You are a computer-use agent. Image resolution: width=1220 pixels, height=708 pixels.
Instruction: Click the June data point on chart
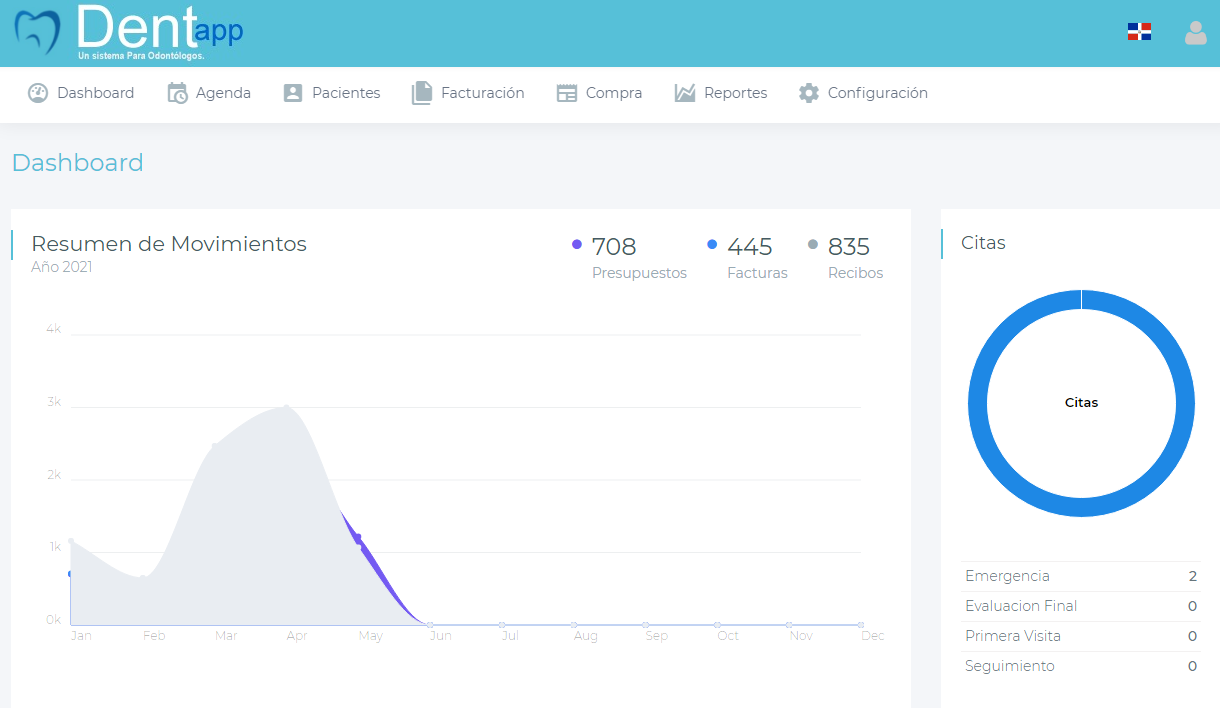(430, 625)
